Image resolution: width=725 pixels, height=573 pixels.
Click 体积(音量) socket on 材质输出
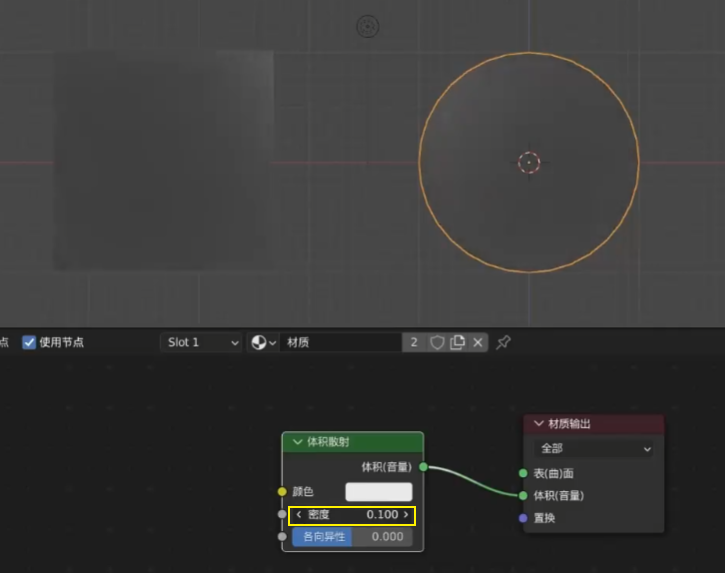(x=523, y=496)
